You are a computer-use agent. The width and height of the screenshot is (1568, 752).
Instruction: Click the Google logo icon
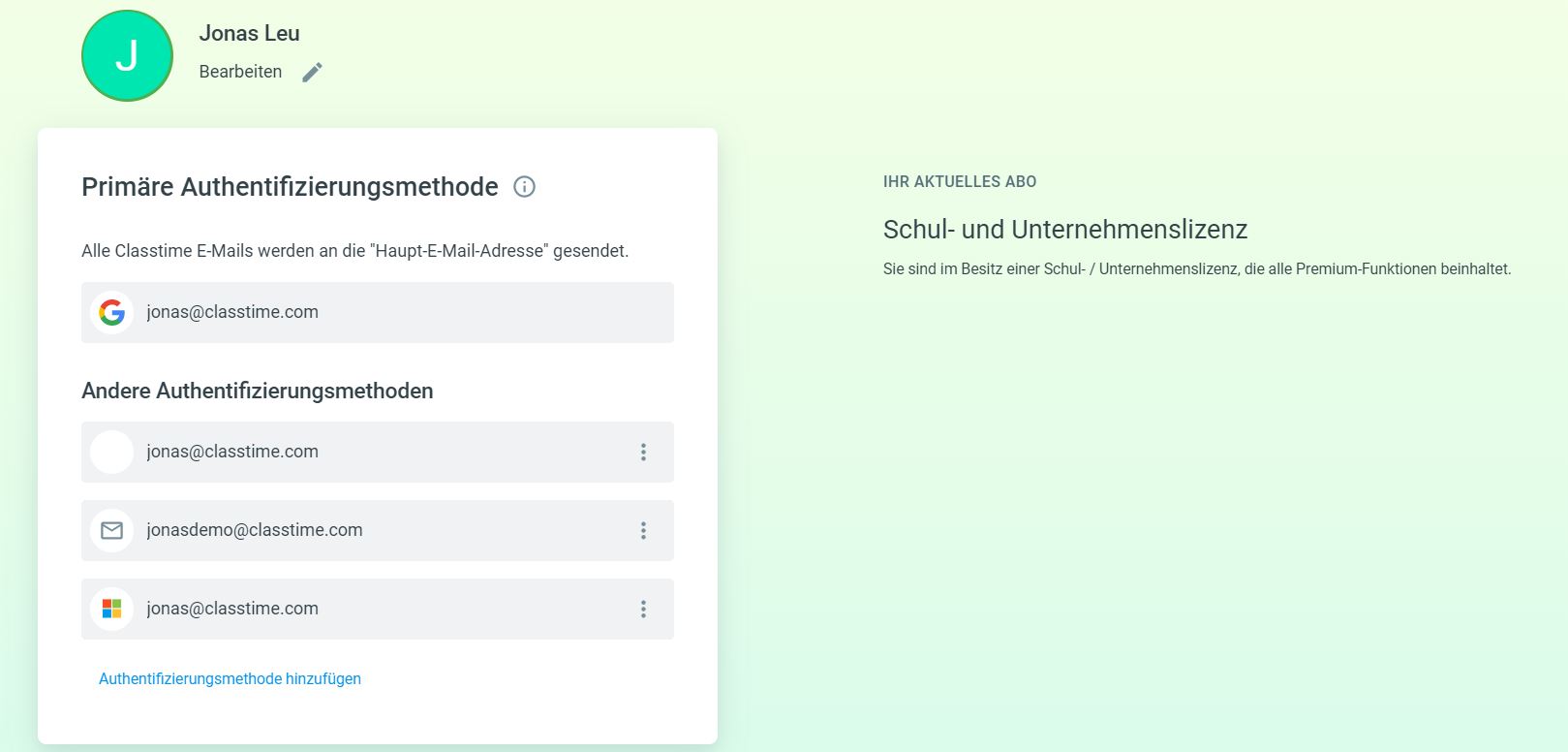(x=112, y=313)
